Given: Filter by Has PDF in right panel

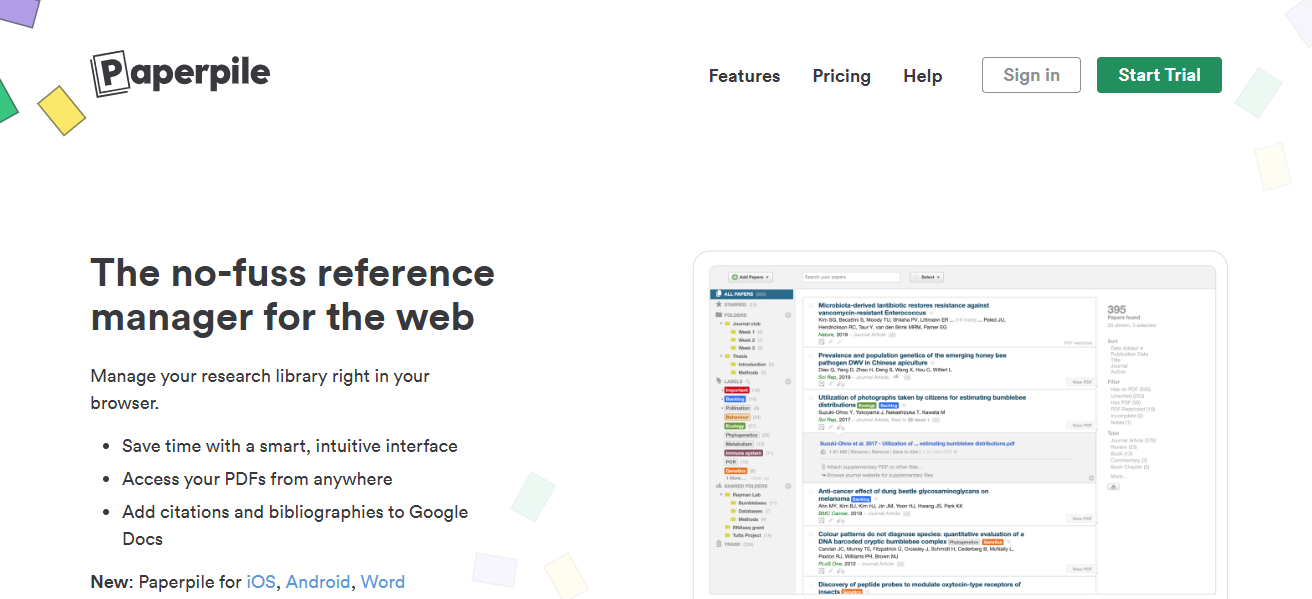Looking at the screenshot, I should [x=1124, y=403].
